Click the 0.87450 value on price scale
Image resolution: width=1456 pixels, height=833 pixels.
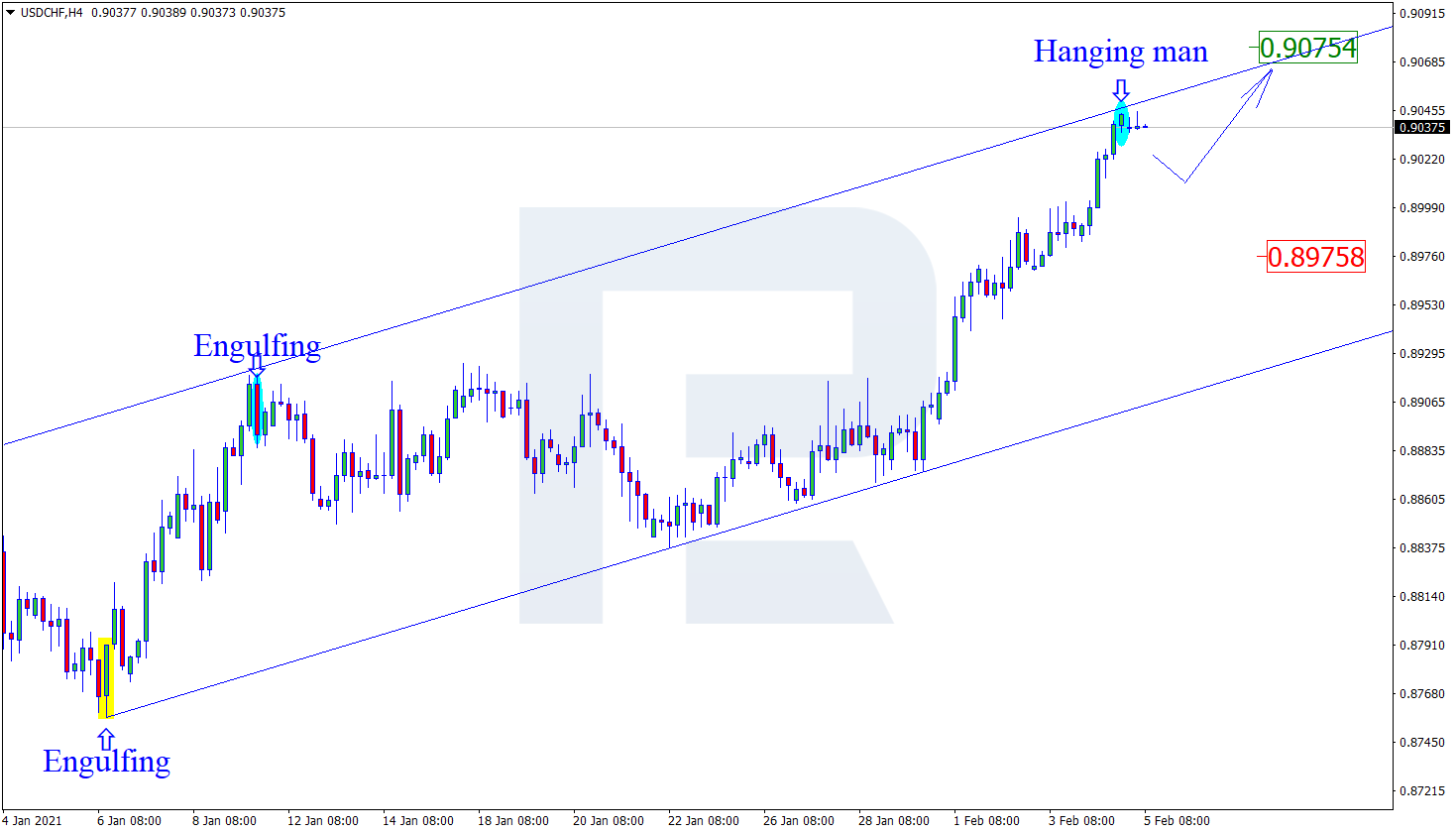click(x=1422, y=743)
